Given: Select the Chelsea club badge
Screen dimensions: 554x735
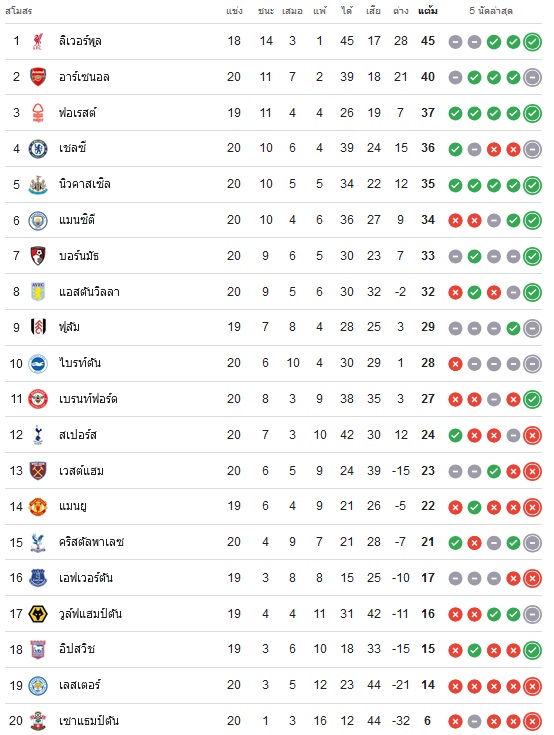Looking at the screenshot, I should coord(38,149).
